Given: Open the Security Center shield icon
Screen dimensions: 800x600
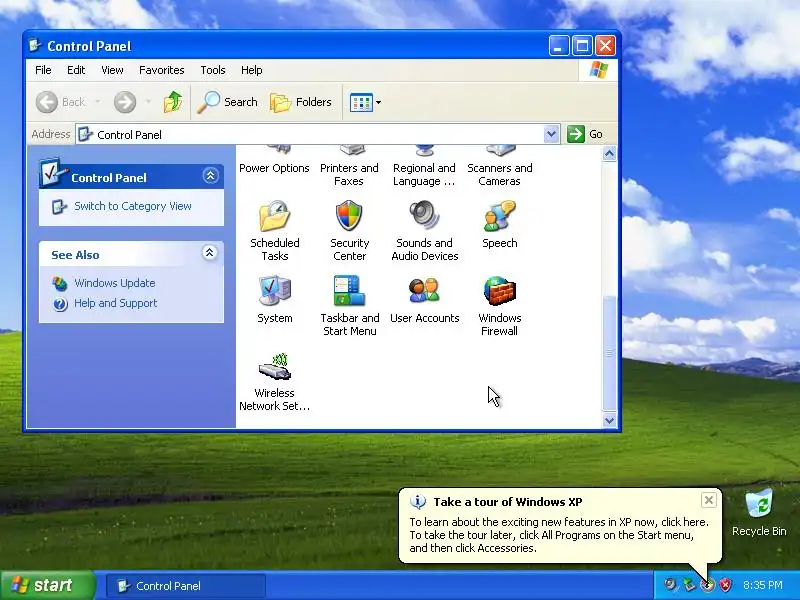Looking at the screenshot, I should tap(349, 216).
